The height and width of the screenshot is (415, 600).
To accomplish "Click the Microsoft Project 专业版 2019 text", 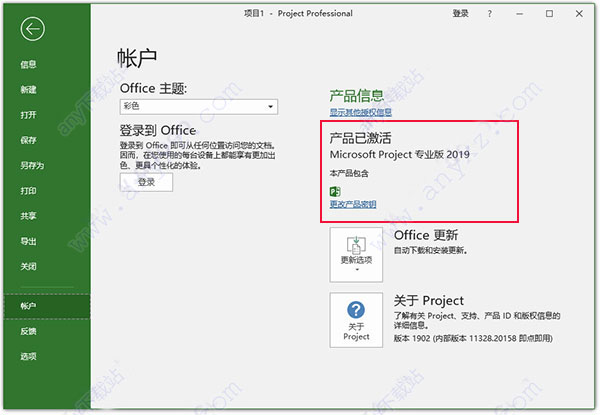I will tap(399, 154).
